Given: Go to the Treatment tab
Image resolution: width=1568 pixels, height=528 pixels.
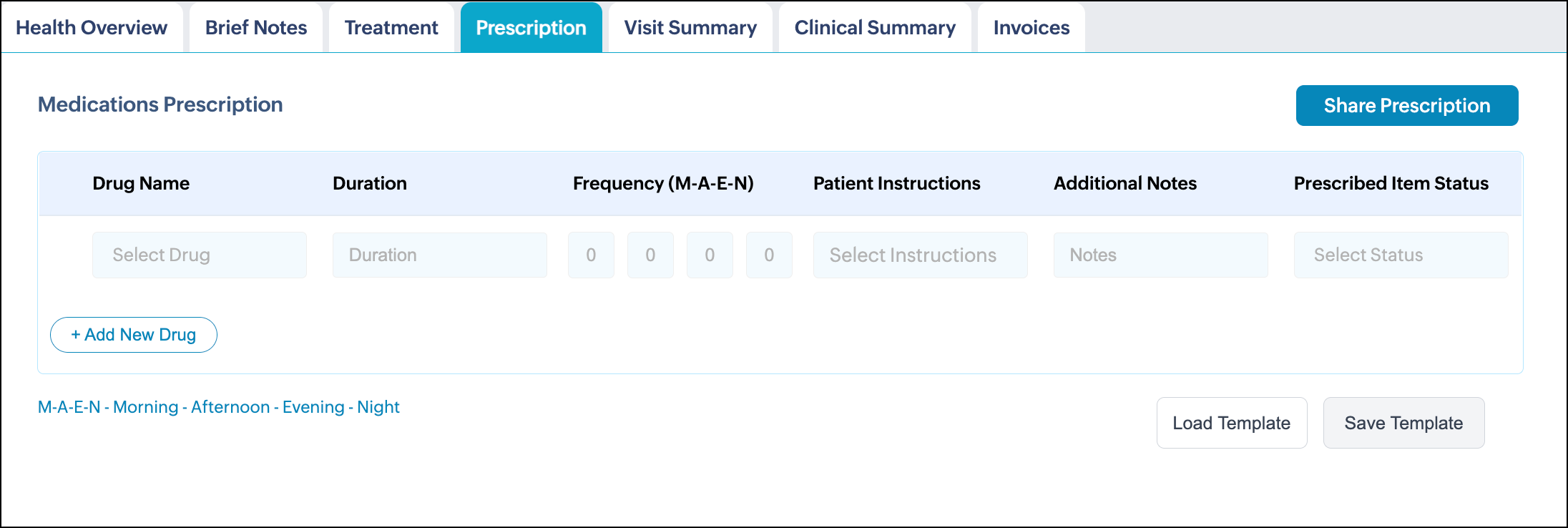Looking at the screenshot, I should [391, 28].
